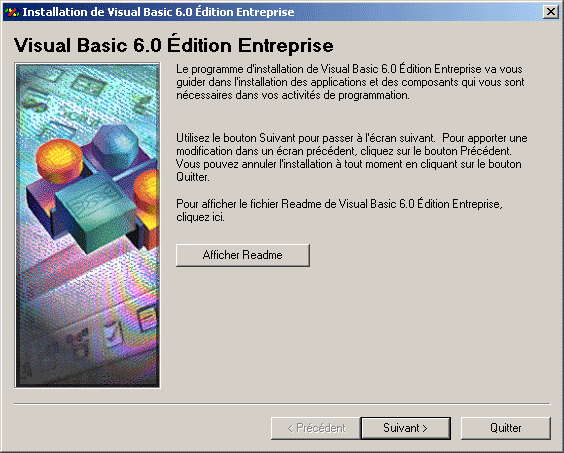
Task: Click the blue hexagonal block in the artwork
Action: [115, 148]
